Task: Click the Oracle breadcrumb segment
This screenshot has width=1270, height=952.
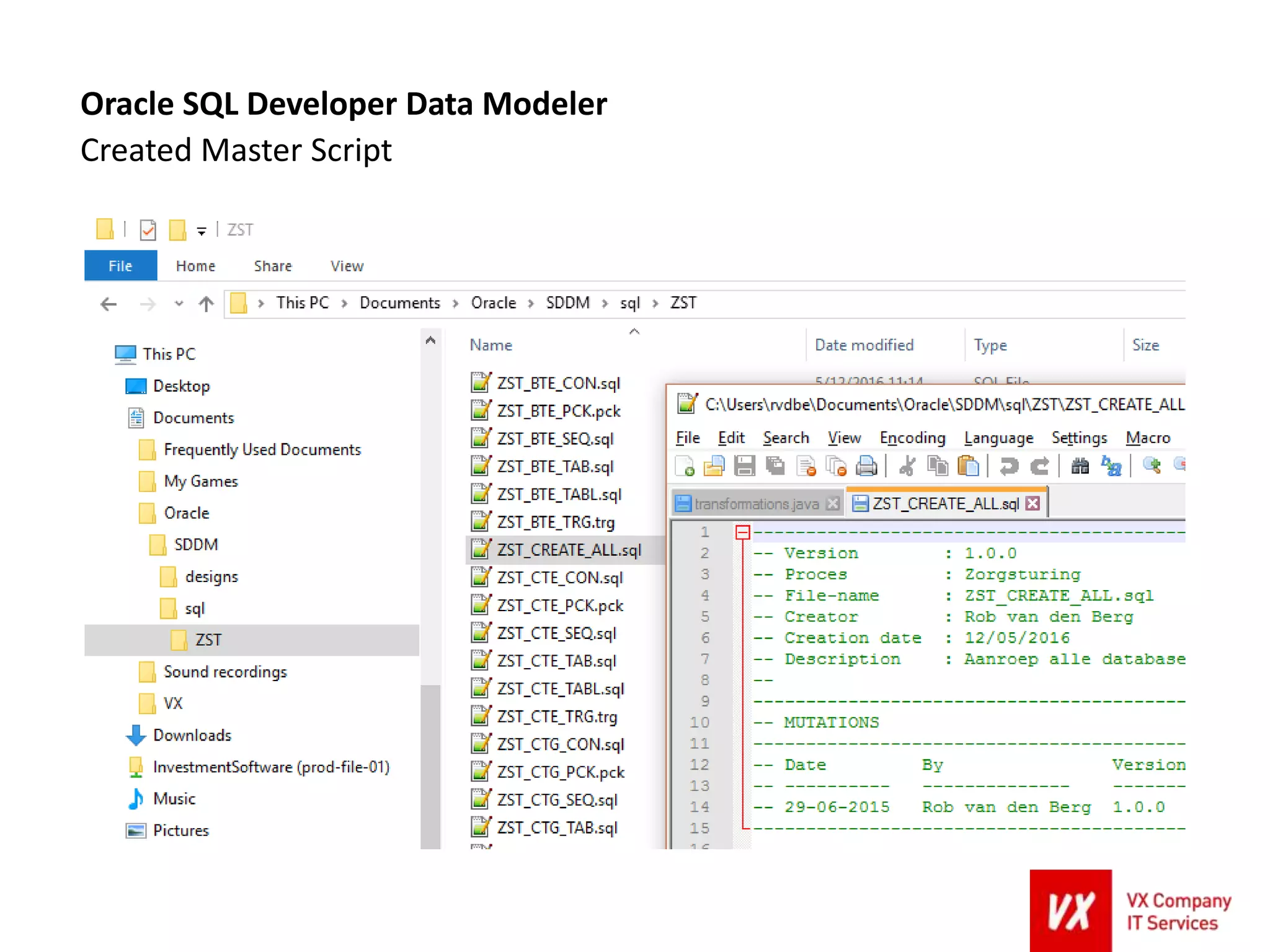Action: click(x=494, y=303)
